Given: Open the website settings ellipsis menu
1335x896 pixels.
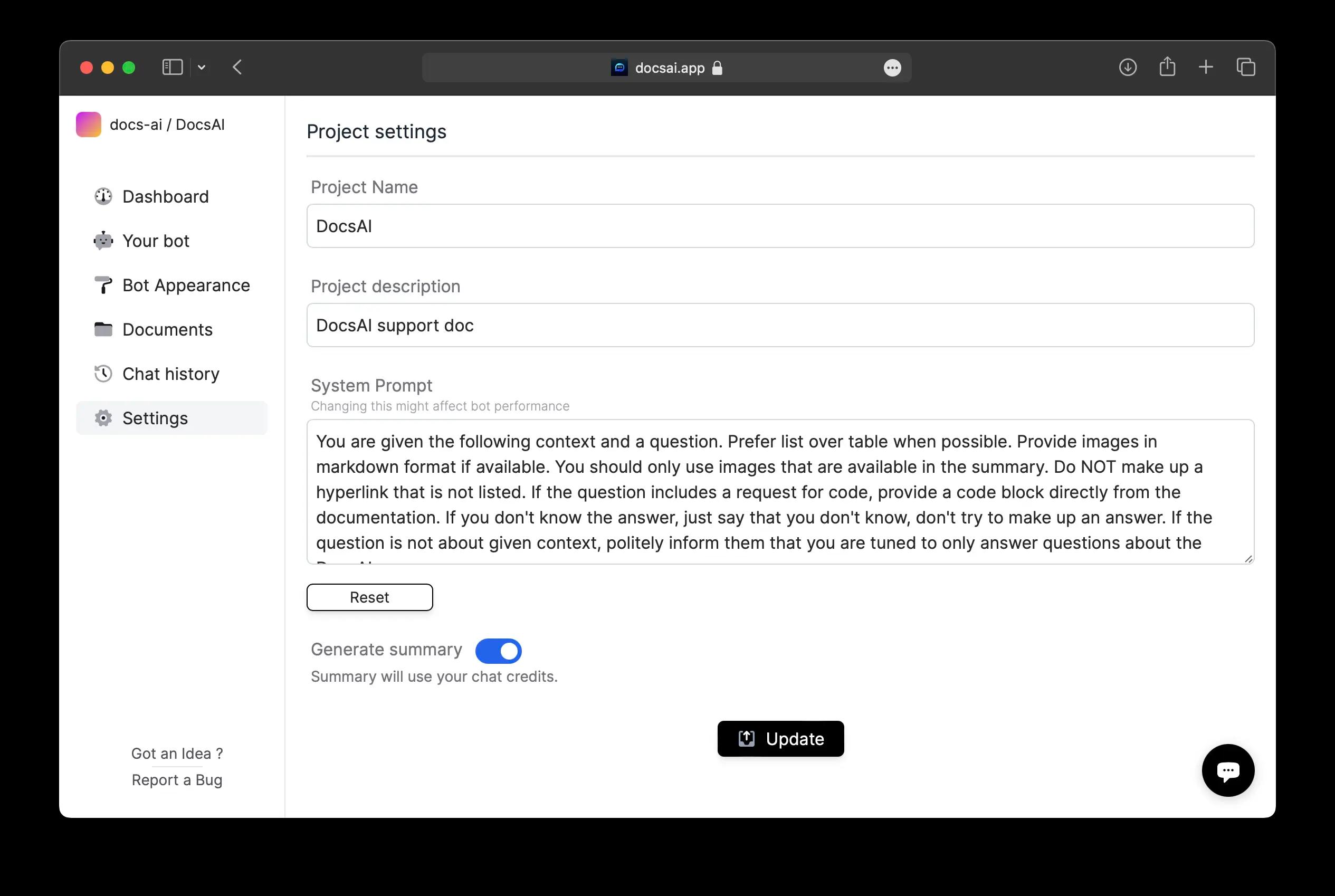Looking at the screenshot, I should 892,67.
